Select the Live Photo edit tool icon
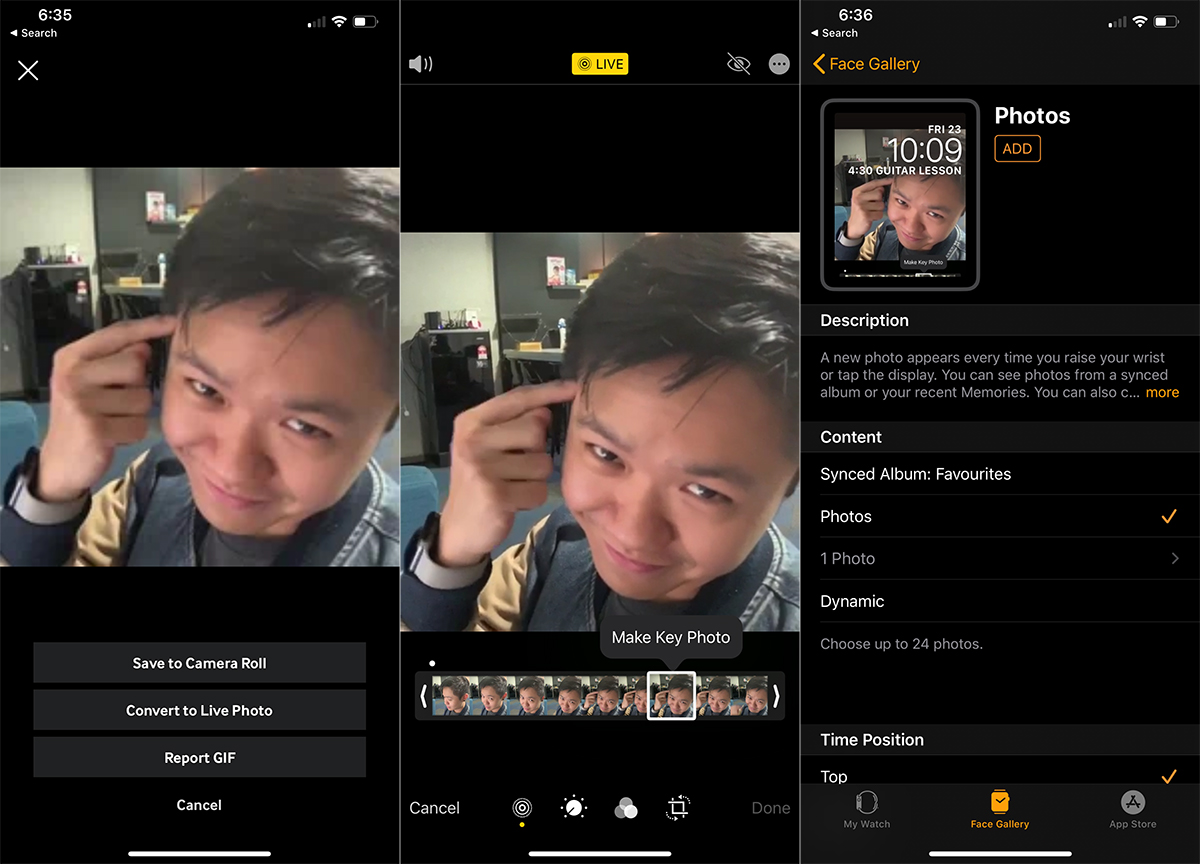The image size is (1200, 864). coord(521,808)
